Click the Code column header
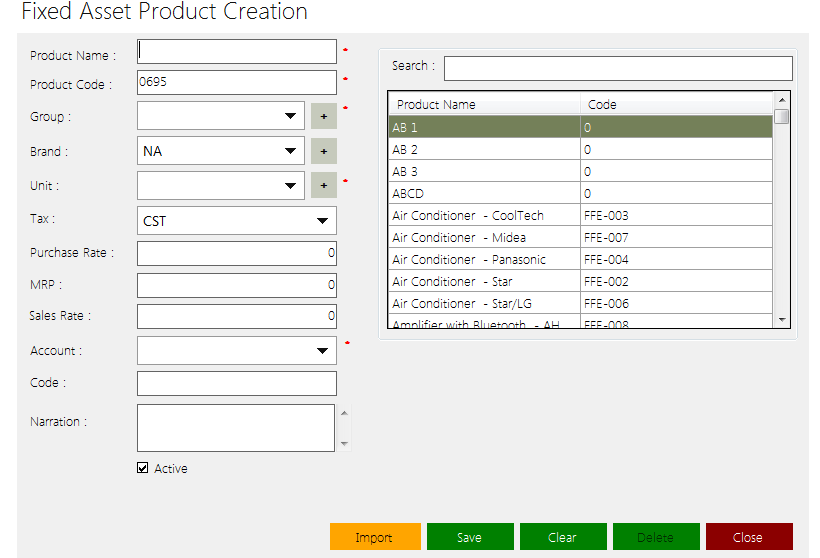Viewport: 820px width, 558px height. click(x=676, y=104)
